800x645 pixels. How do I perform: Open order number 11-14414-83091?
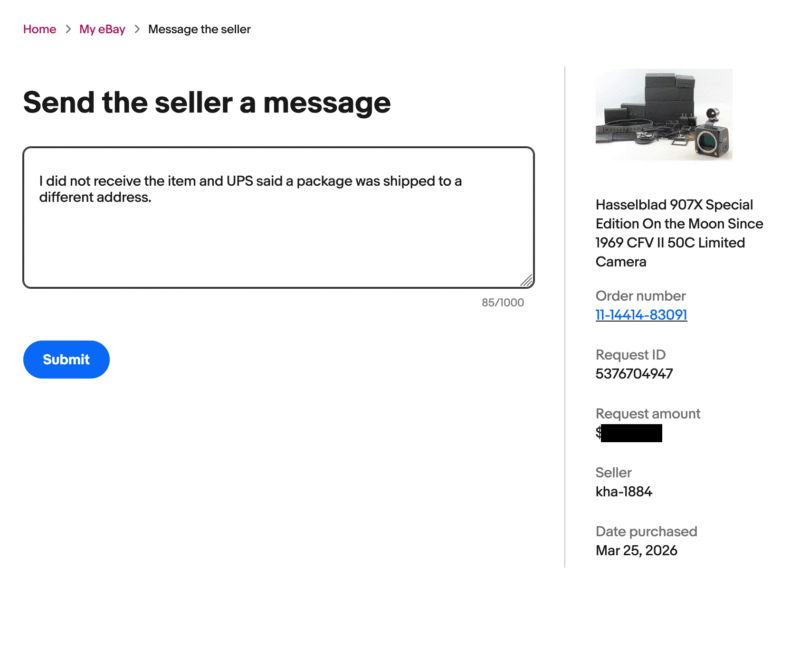pos(641,315)
